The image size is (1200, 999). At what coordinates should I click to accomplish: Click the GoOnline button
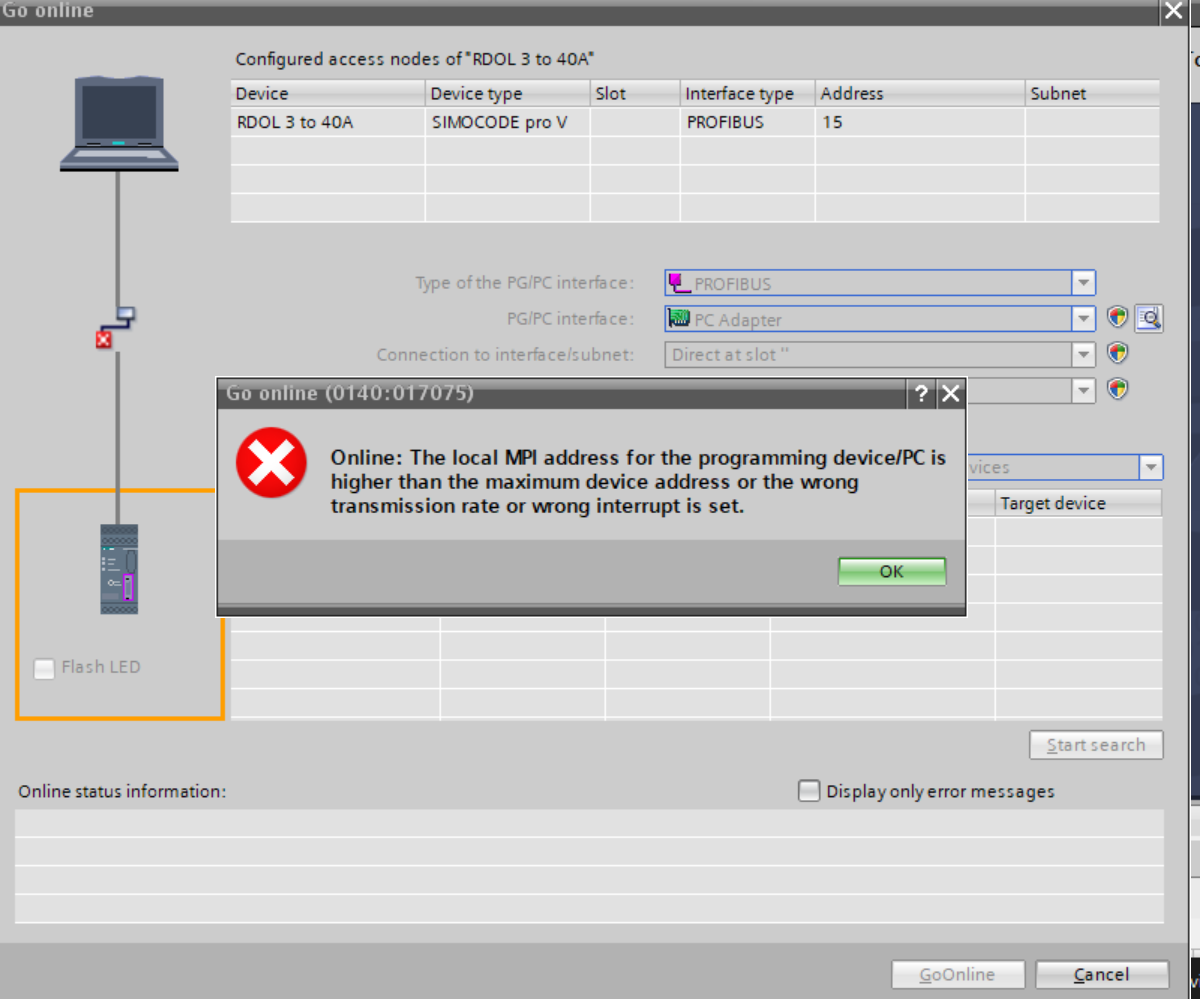958,974
